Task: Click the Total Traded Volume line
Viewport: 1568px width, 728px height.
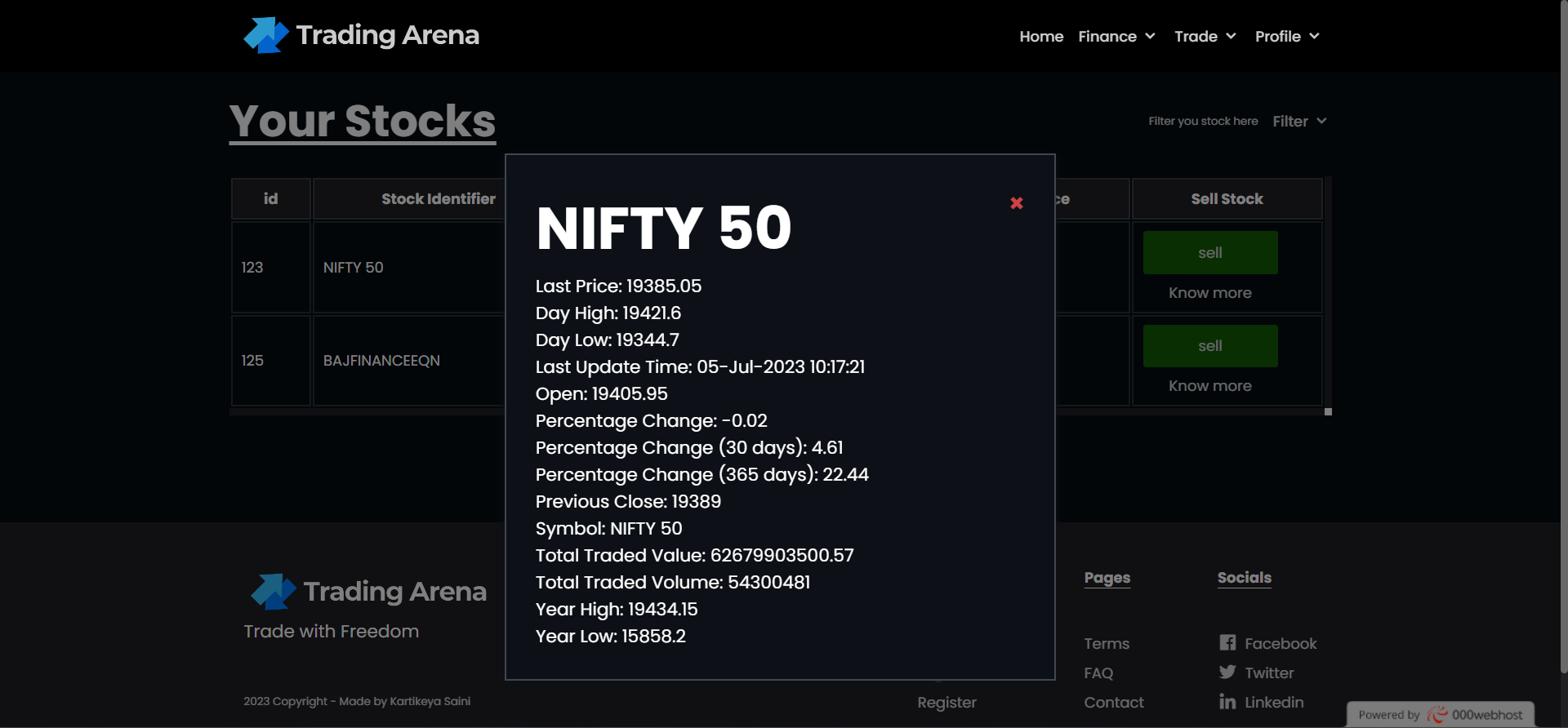Action: click(x=673, y=582)
